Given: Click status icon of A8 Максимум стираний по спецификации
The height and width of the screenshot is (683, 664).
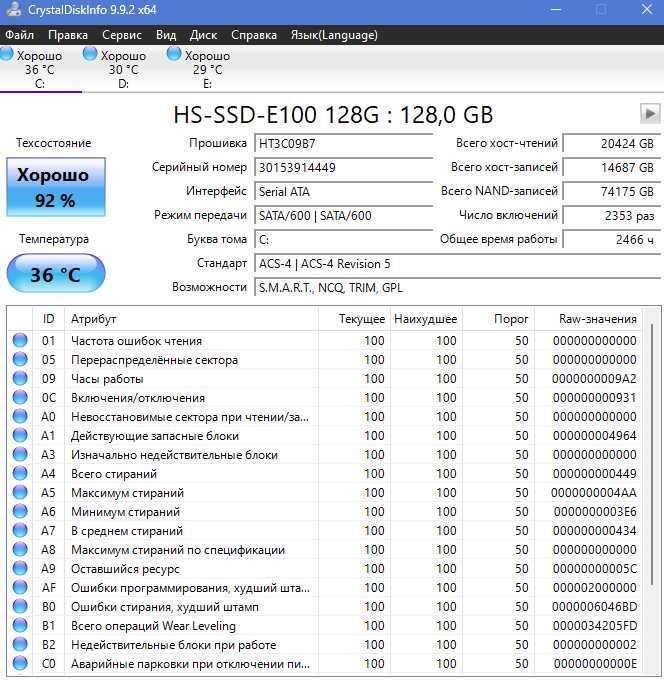Looking at the screenshot, I should [x=20, y=550].
